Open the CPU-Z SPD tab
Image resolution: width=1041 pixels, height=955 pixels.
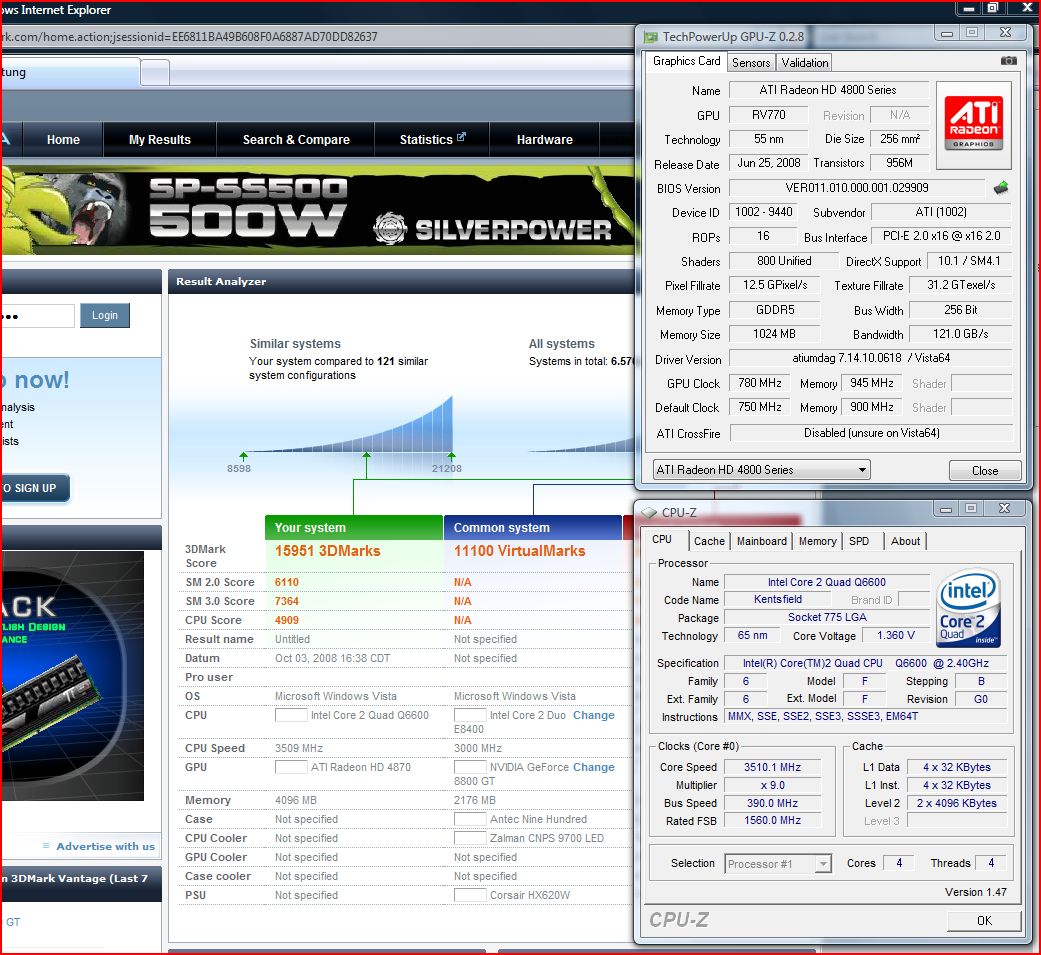pyautogui.click(x=858, y=541)
